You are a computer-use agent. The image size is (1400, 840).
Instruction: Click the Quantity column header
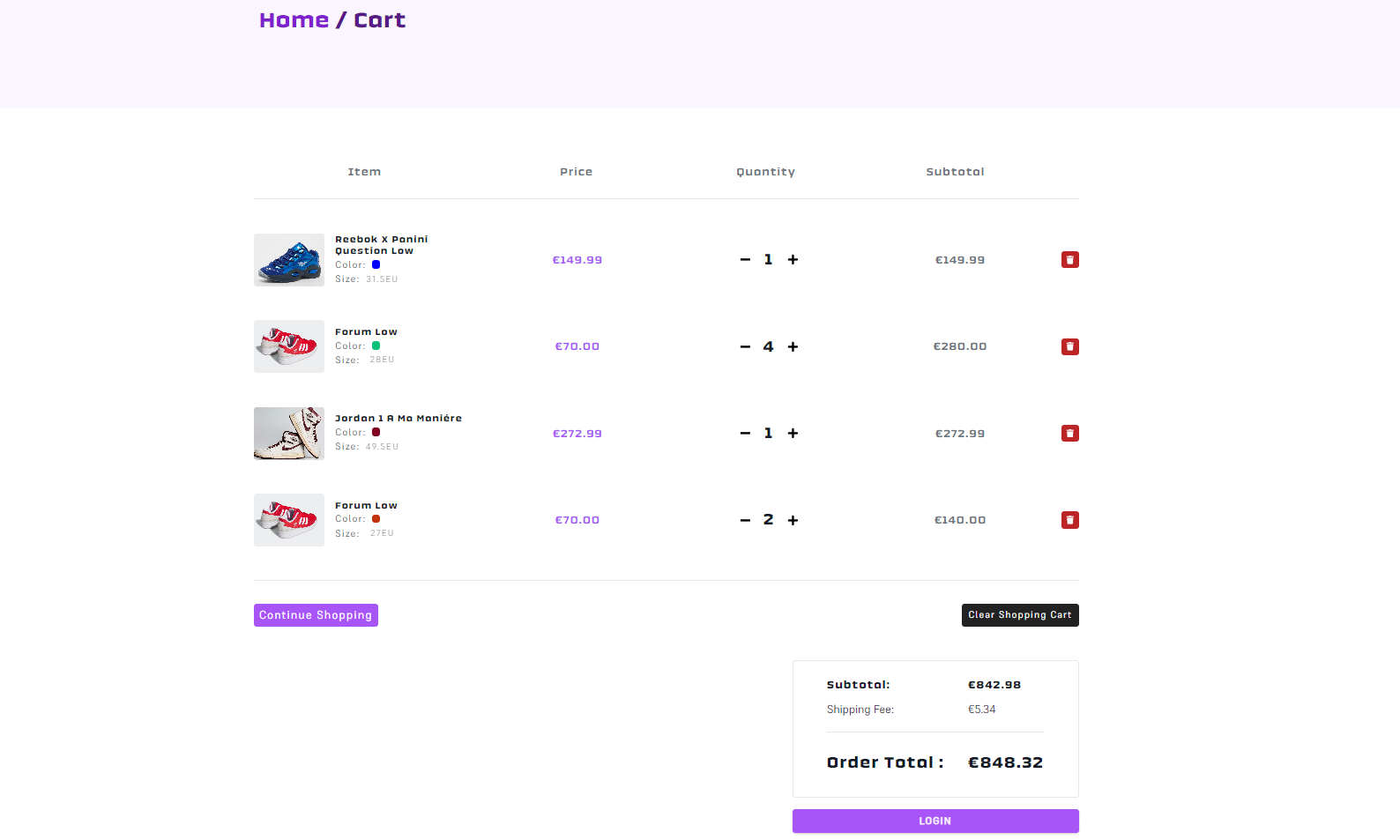(766, 172)
